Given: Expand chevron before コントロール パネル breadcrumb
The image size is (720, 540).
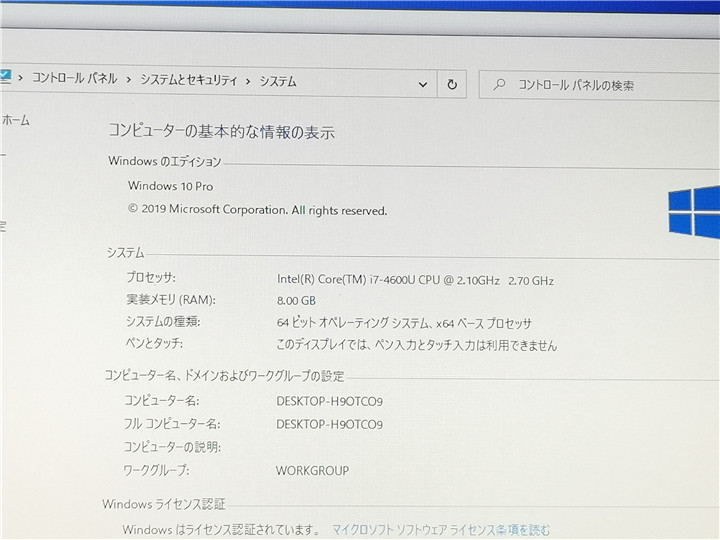Looking at the screenshot, I should coord(20,78).
